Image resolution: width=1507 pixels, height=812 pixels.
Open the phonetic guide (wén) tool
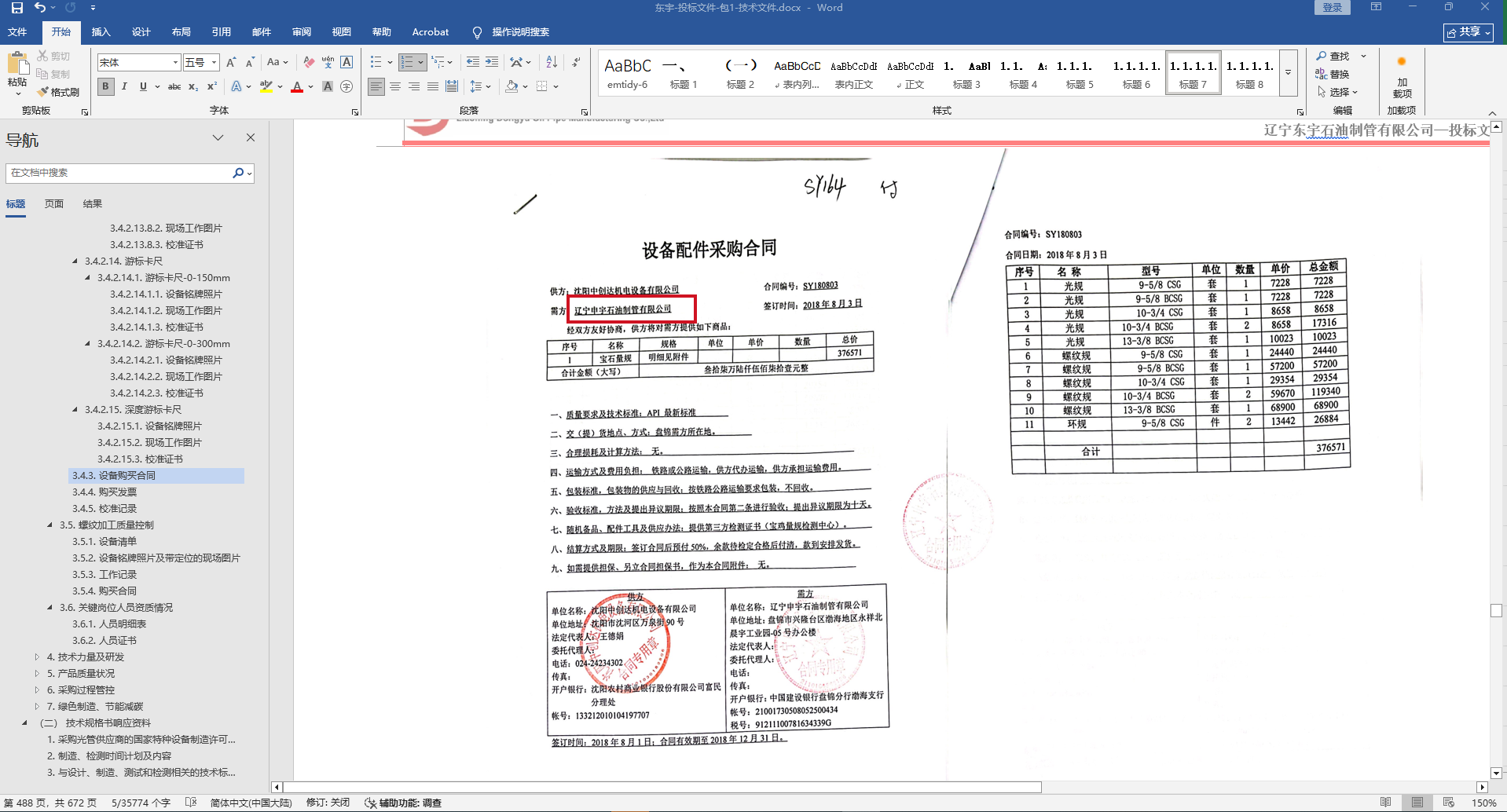point(328,62)
